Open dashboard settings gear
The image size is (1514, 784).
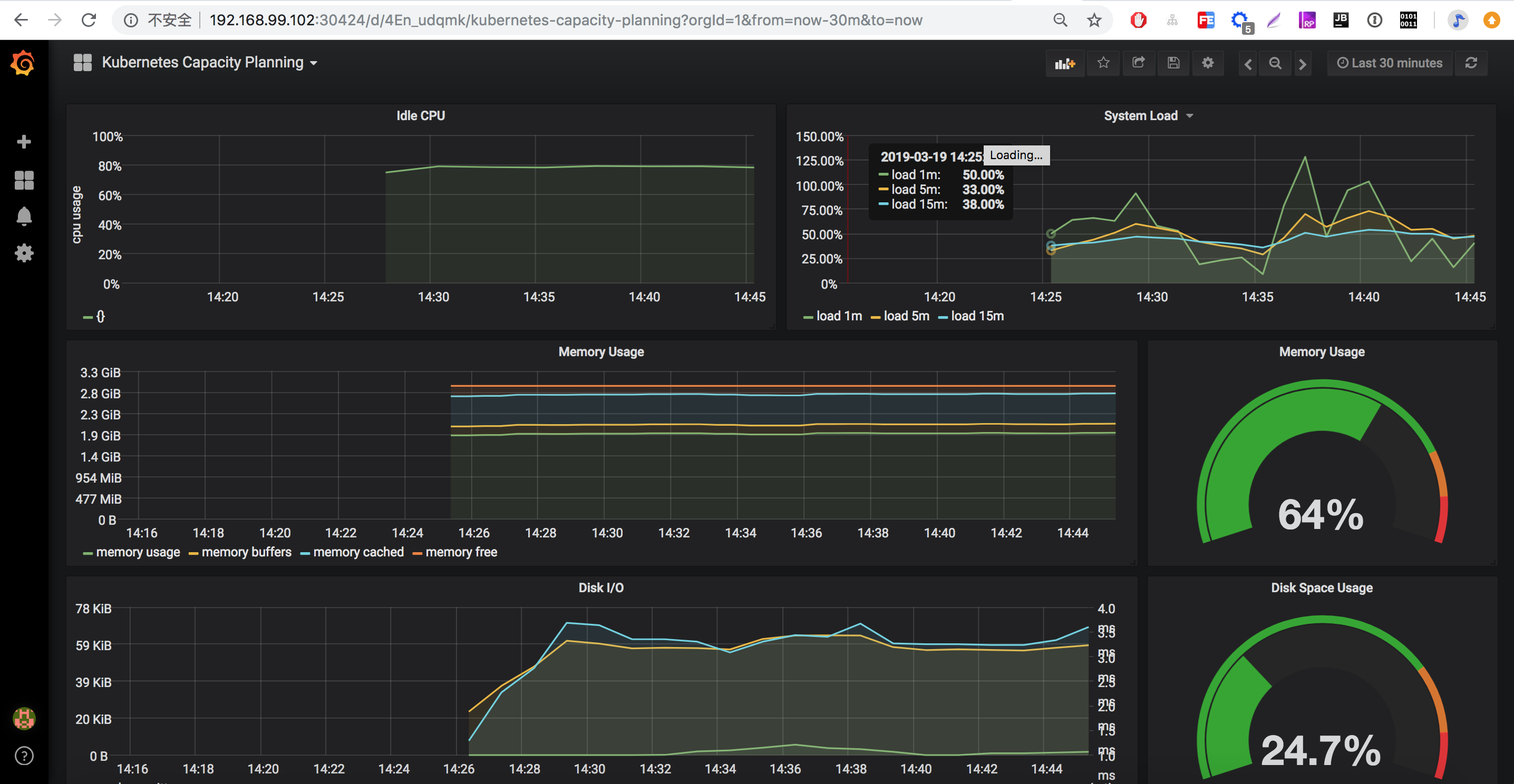[1207, 63]
